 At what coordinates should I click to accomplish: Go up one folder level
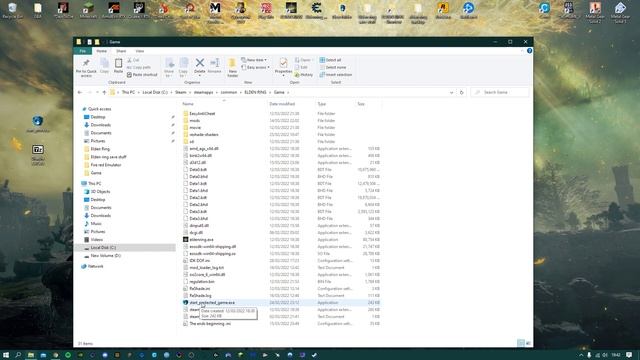104,93
